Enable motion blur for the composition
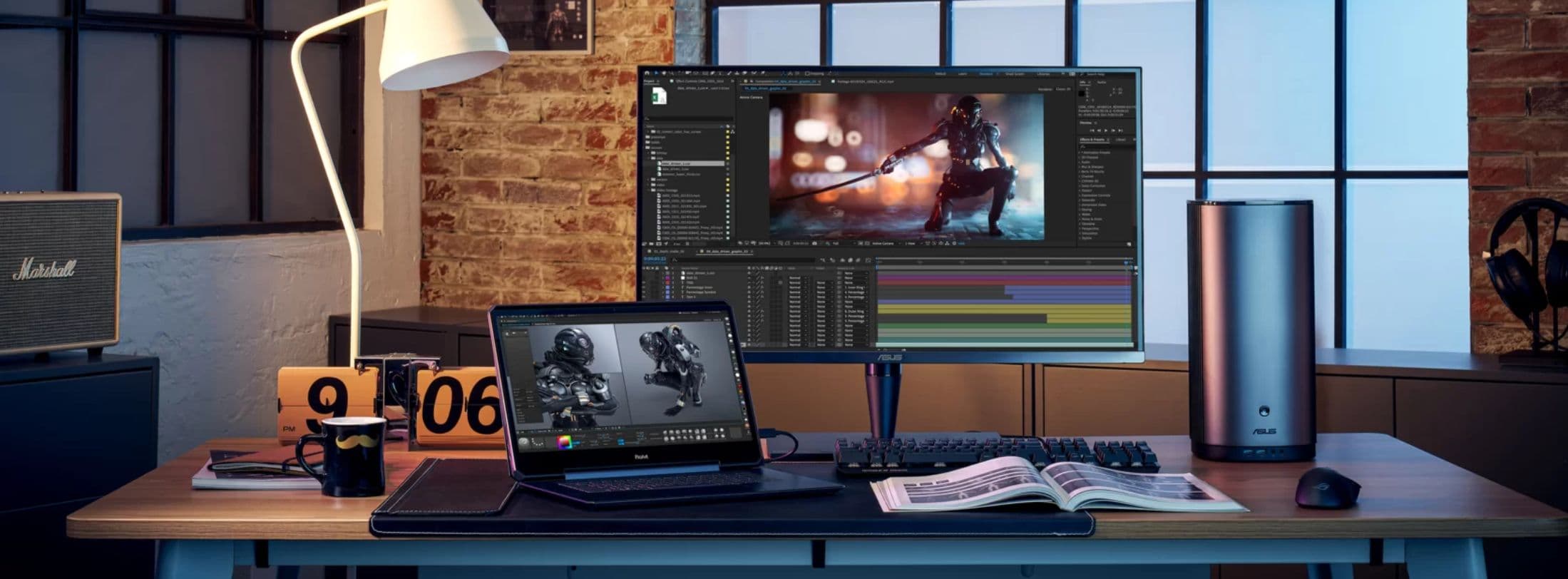The height and width of the screenshot is (579, 1568). pyautogui.click(x=859, y=260)
